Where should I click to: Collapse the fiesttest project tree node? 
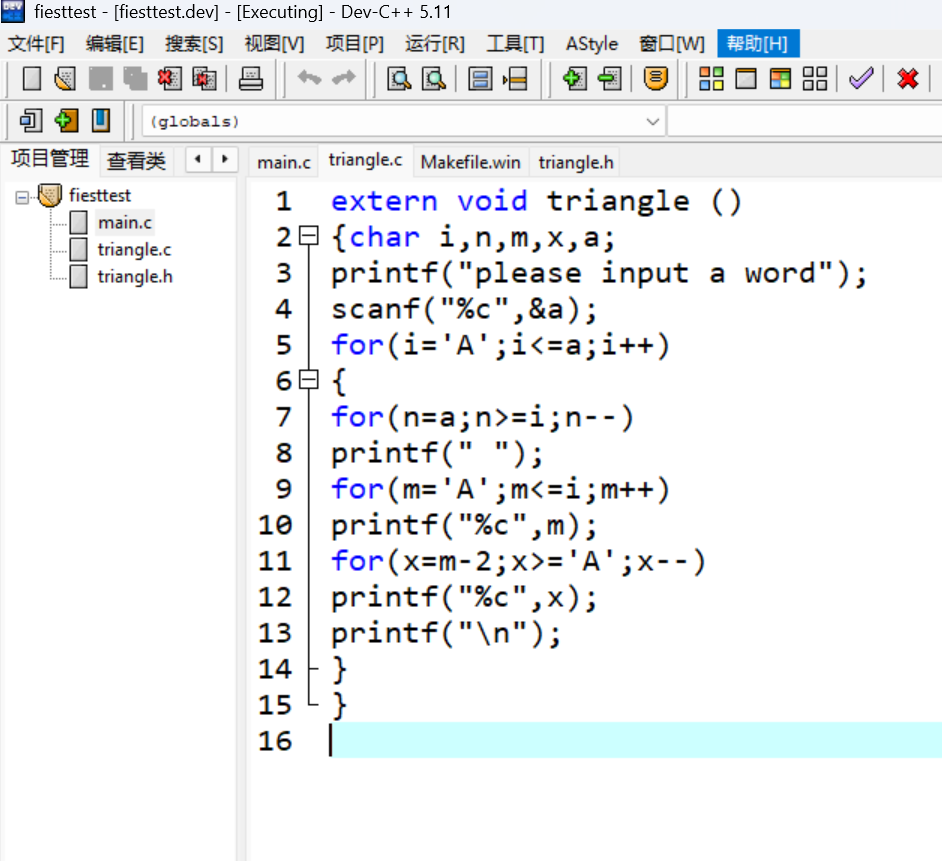22,197
